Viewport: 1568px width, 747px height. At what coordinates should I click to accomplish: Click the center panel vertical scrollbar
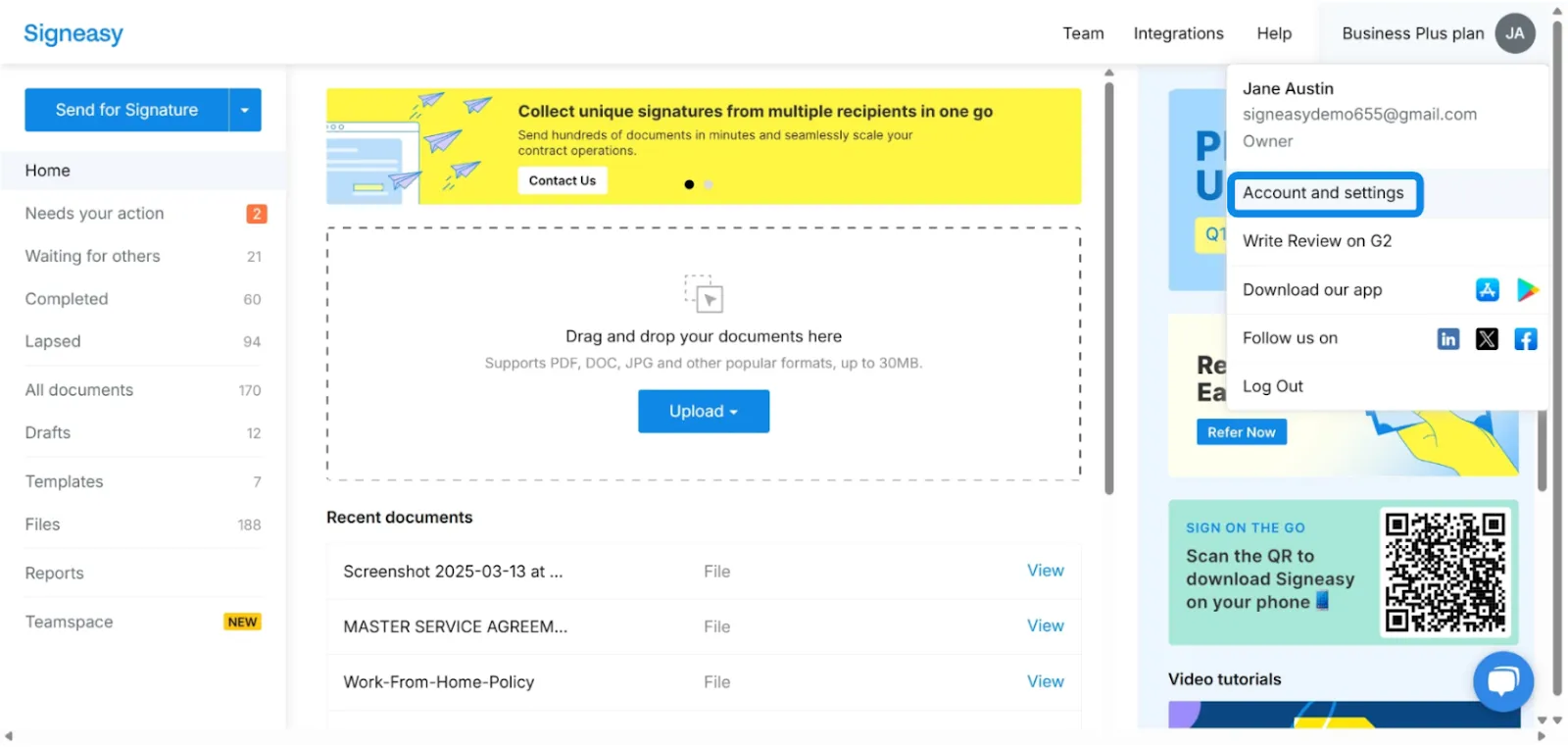click(x=1109, y=288)
